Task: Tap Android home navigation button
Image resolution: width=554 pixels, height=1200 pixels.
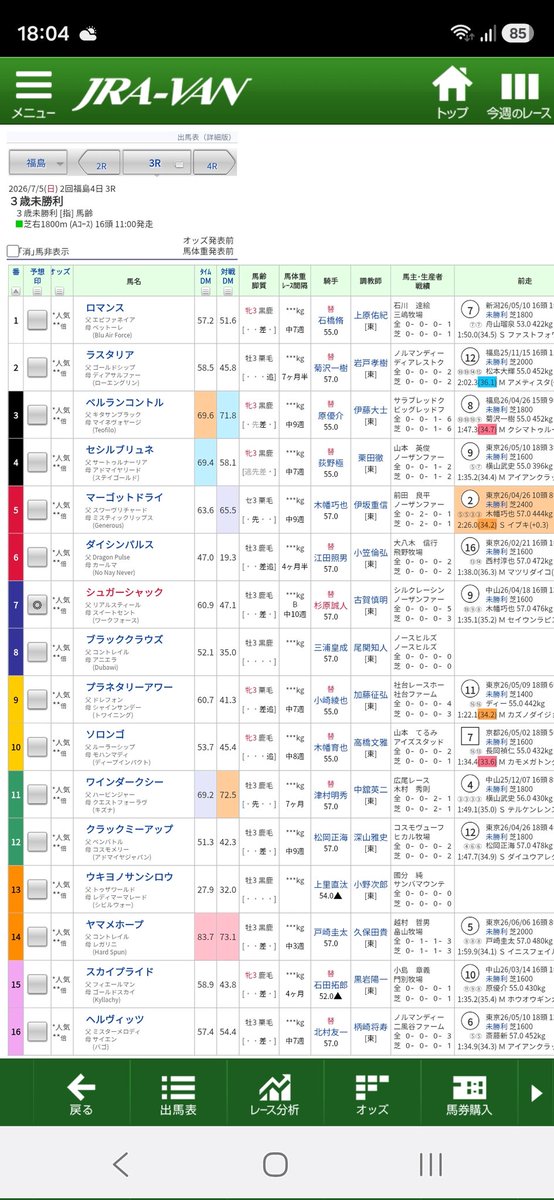Action: (x=276, y=1163)
